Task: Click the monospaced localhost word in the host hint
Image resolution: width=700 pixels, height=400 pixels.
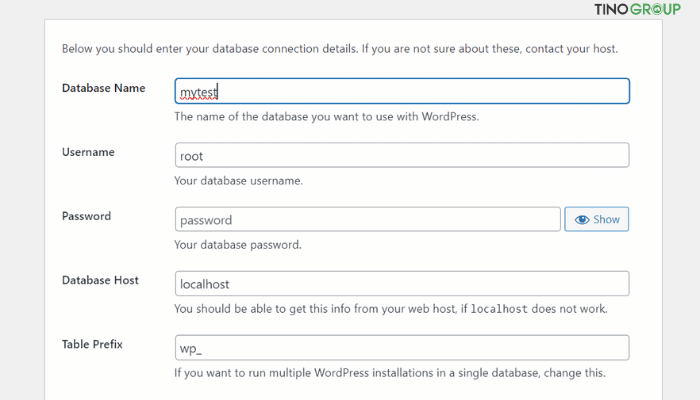Action: tap(499, 309)
